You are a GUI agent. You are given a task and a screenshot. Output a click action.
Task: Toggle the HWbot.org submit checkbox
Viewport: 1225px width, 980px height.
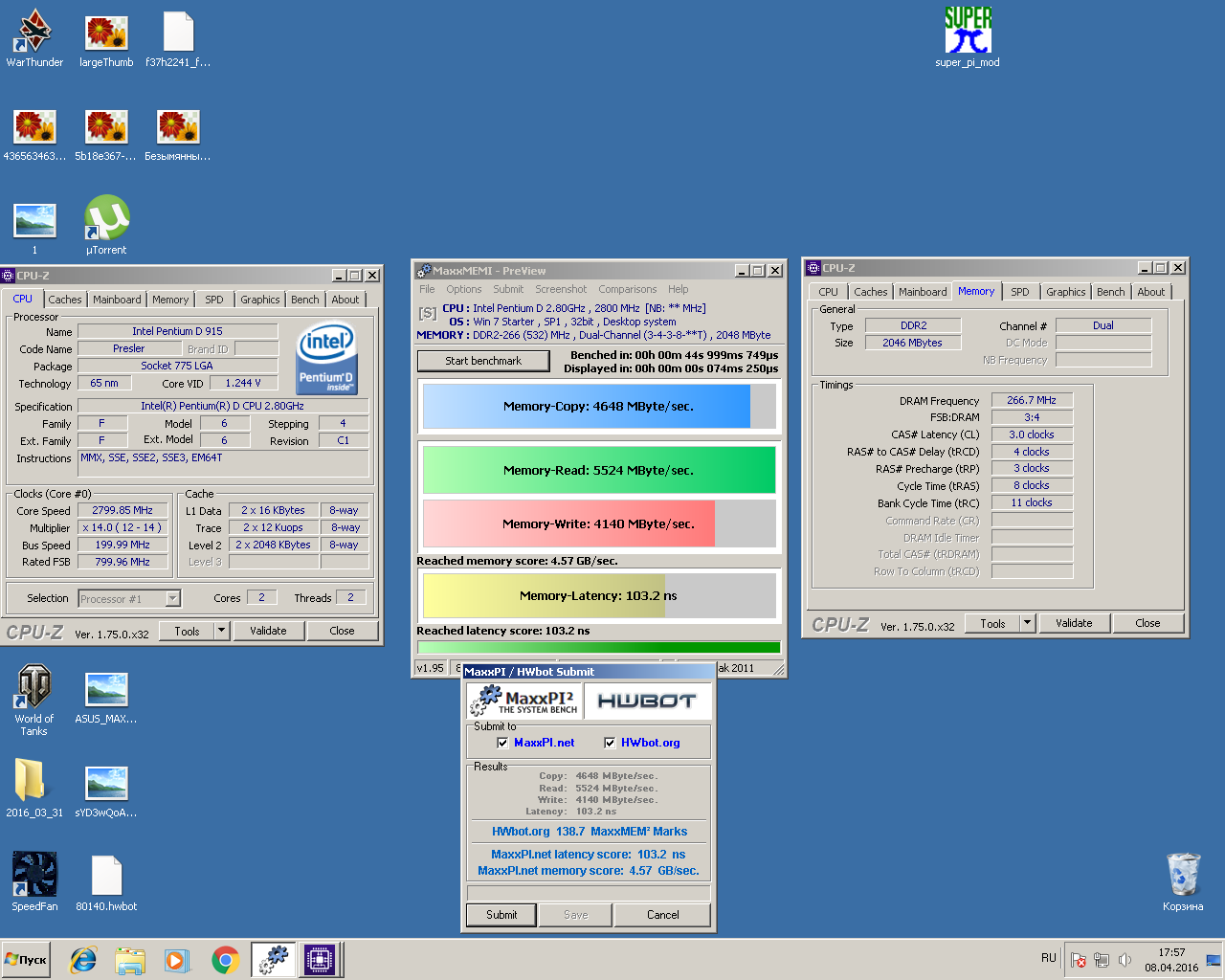[610, 743]
